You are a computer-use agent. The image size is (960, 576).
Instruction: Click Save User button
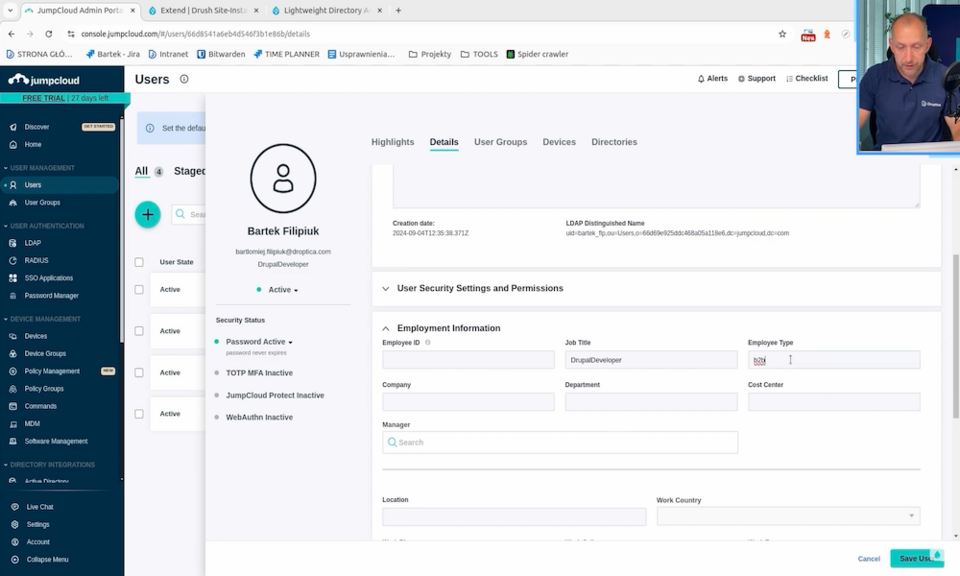tap(917, 558)
